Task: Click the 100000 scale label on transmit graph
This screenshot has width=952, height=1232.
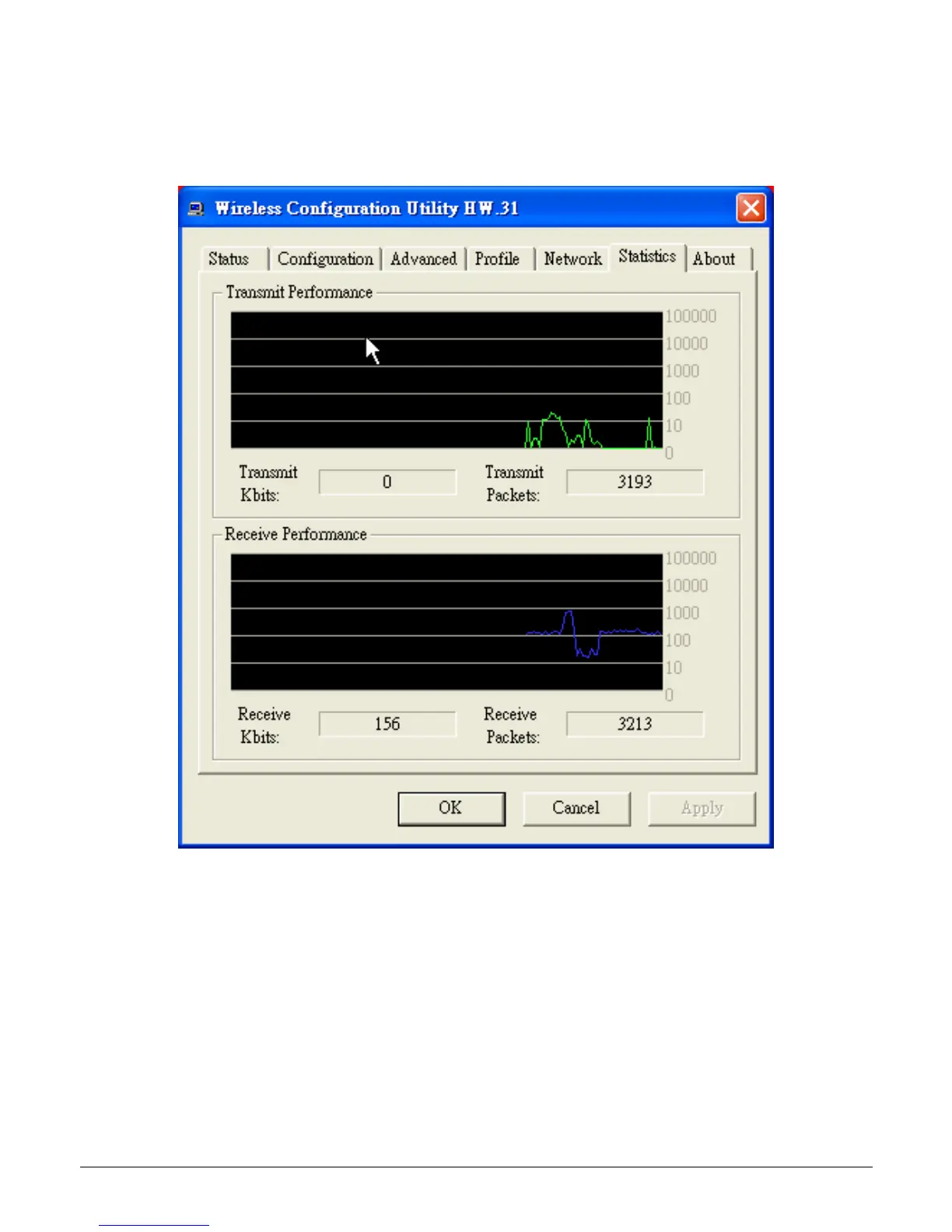Action: tap(691, 317)
